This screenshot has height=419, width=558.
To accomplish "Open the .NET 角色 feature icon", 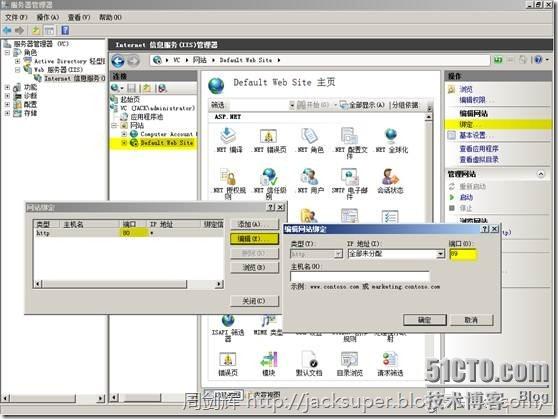I will pos(310,140).
